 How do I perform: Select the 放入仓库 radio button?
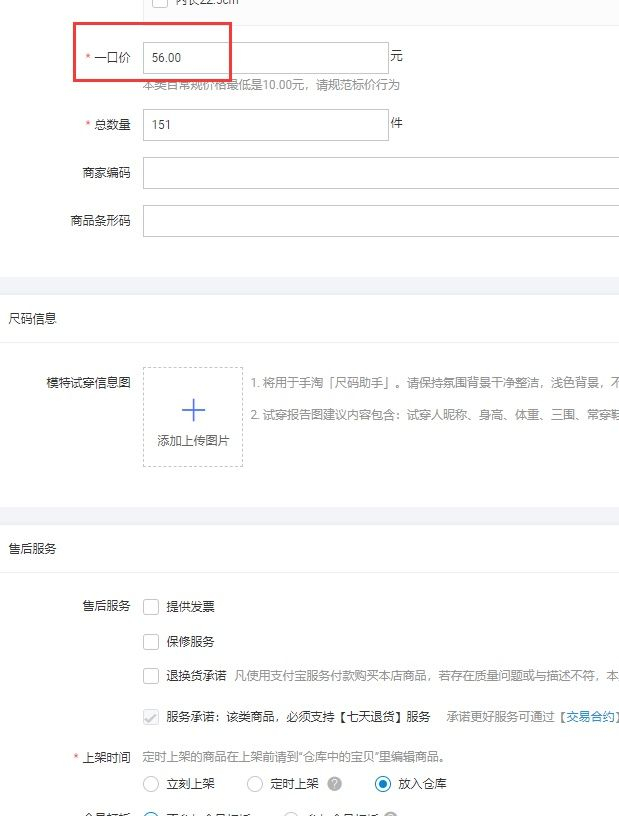pos(382,784)
